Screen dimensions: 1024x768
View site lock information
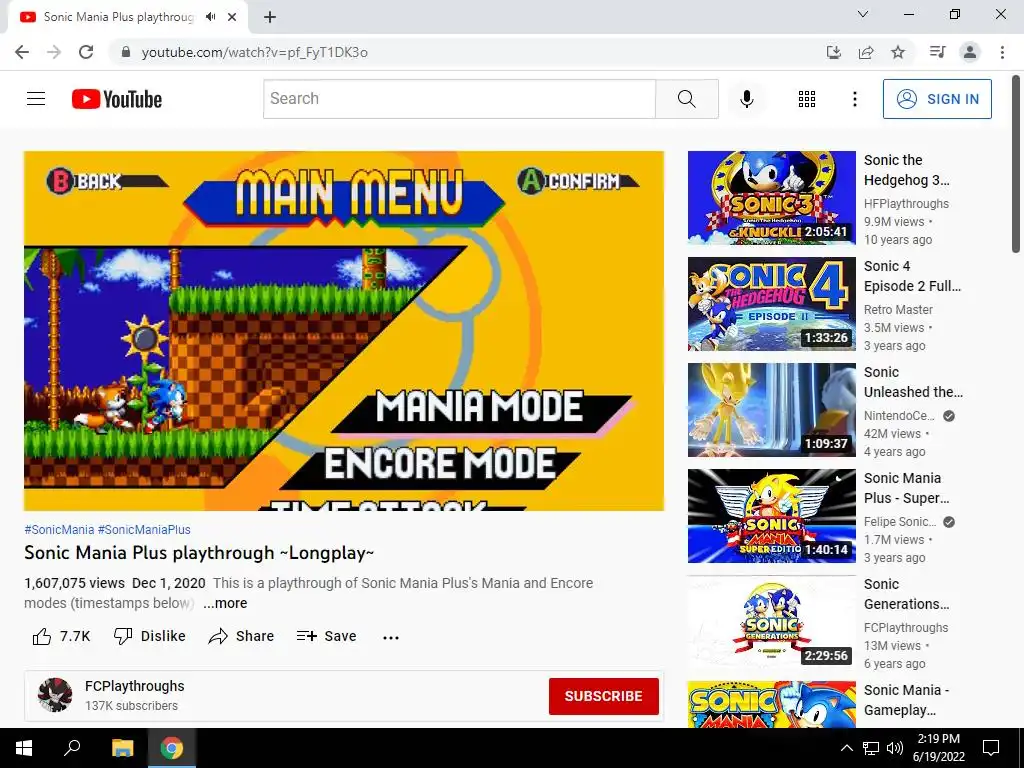click(x=126, y=52)
